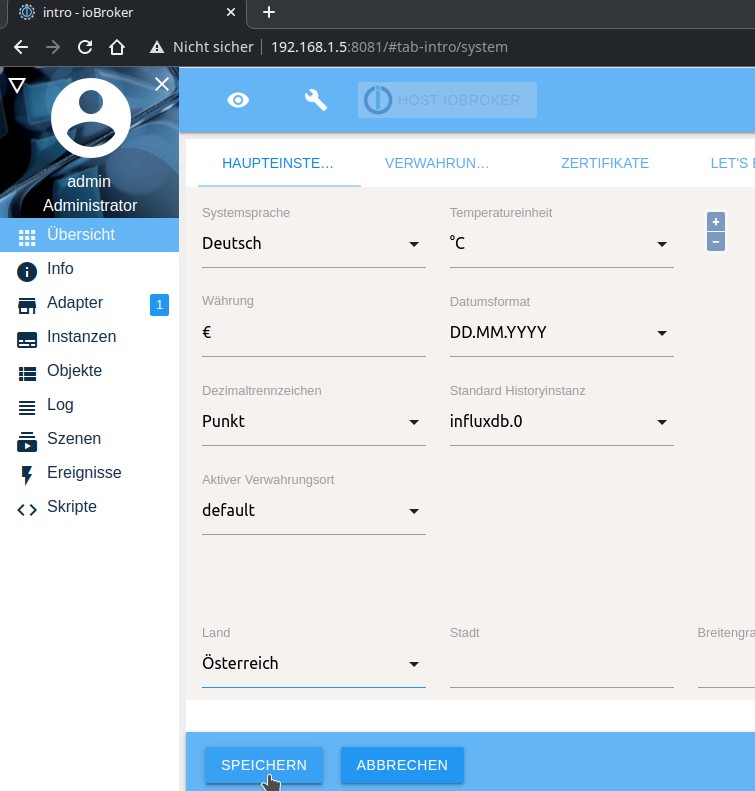The image size is (755, 791).
Task: Zoom in map with plus button
Action: coord(716,222)
